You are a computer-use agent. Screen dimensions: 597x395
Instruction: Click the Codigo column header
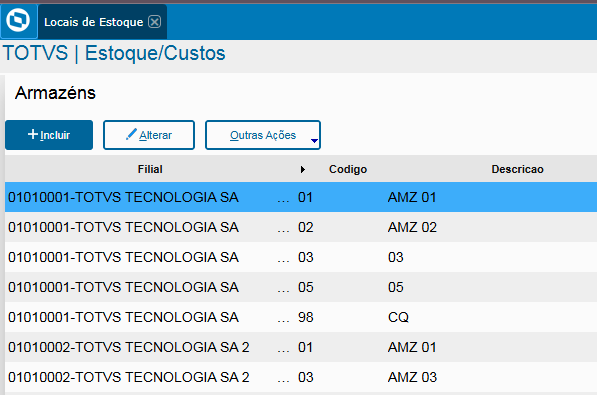(x=348, y=169)
